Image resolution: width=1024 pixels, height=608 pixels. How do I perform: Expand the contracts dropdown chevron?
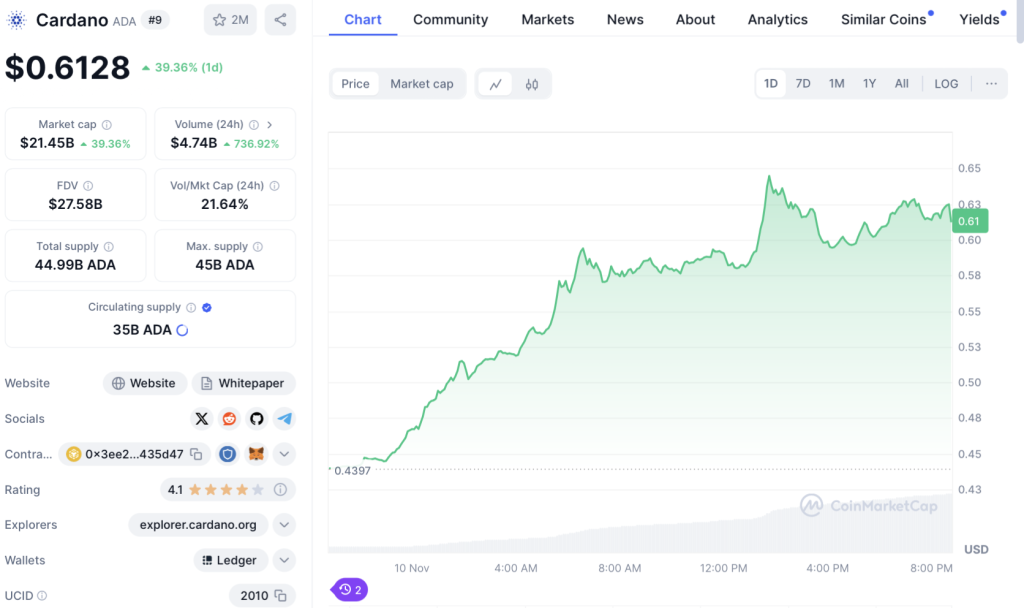click(x=285, y=454)
